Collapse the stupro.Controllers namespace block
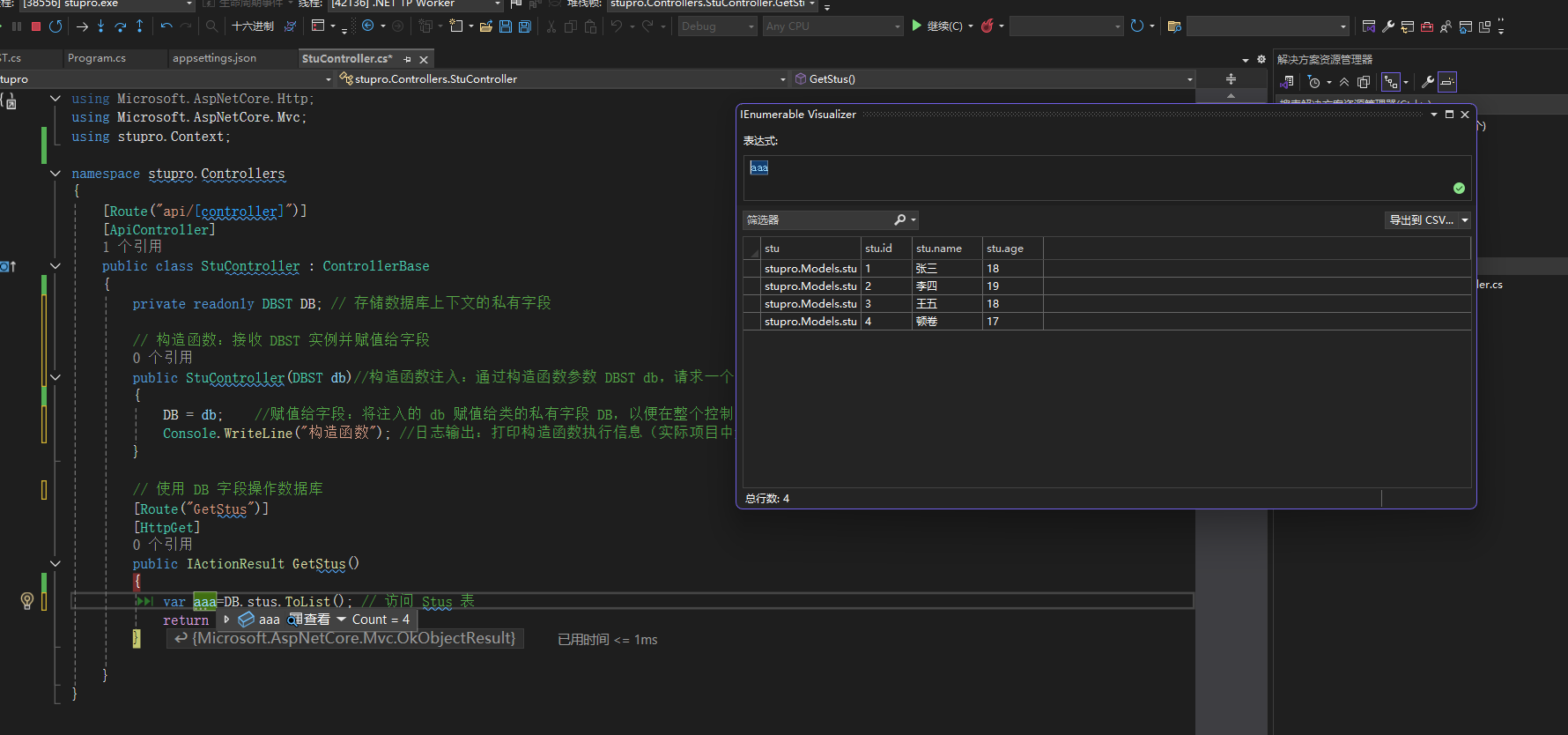Image resolution: width=1568 pixels, height=735 pixels. pos(55,174)
